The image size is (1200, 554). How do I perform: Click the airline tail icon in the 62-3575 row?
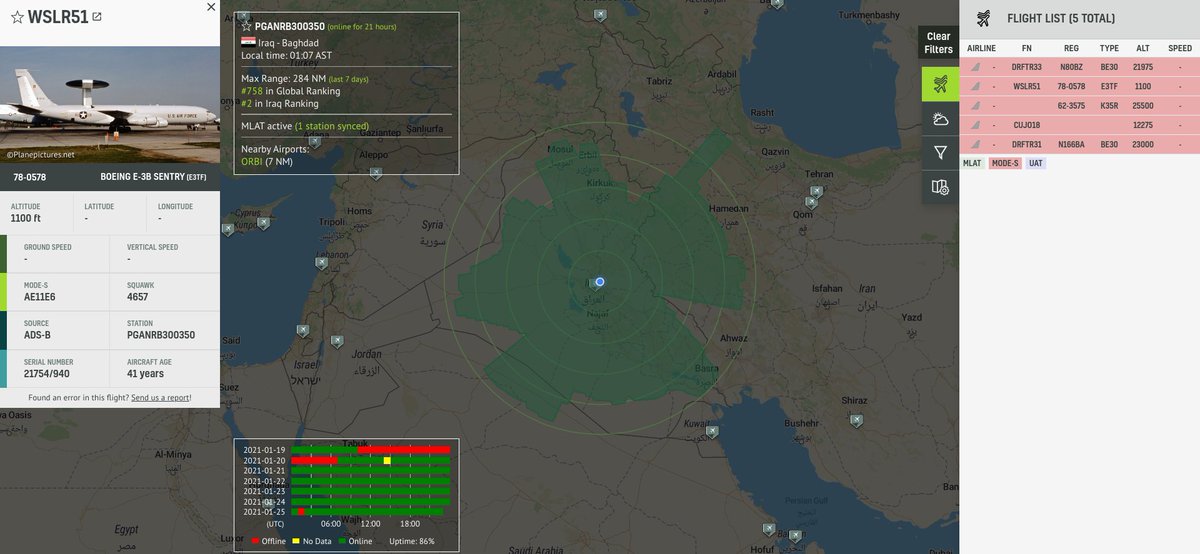[x=977, y=105]
